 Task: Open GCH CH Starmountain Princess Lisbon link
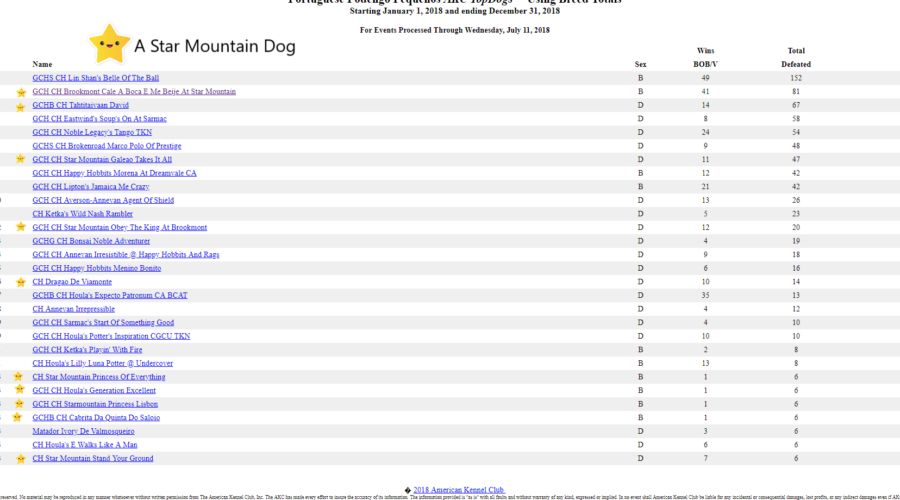tap(95, 404)
